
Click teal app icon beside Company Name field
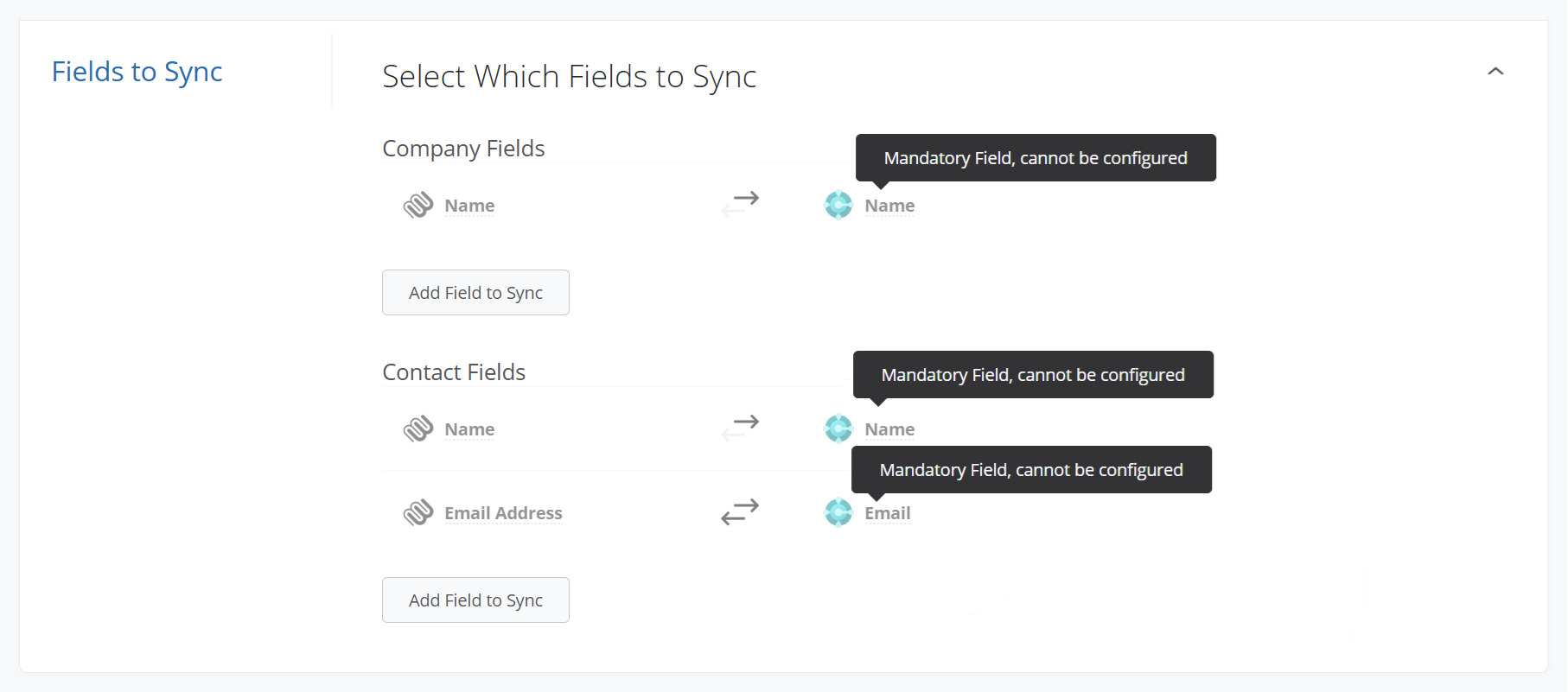tap(838, 205)
